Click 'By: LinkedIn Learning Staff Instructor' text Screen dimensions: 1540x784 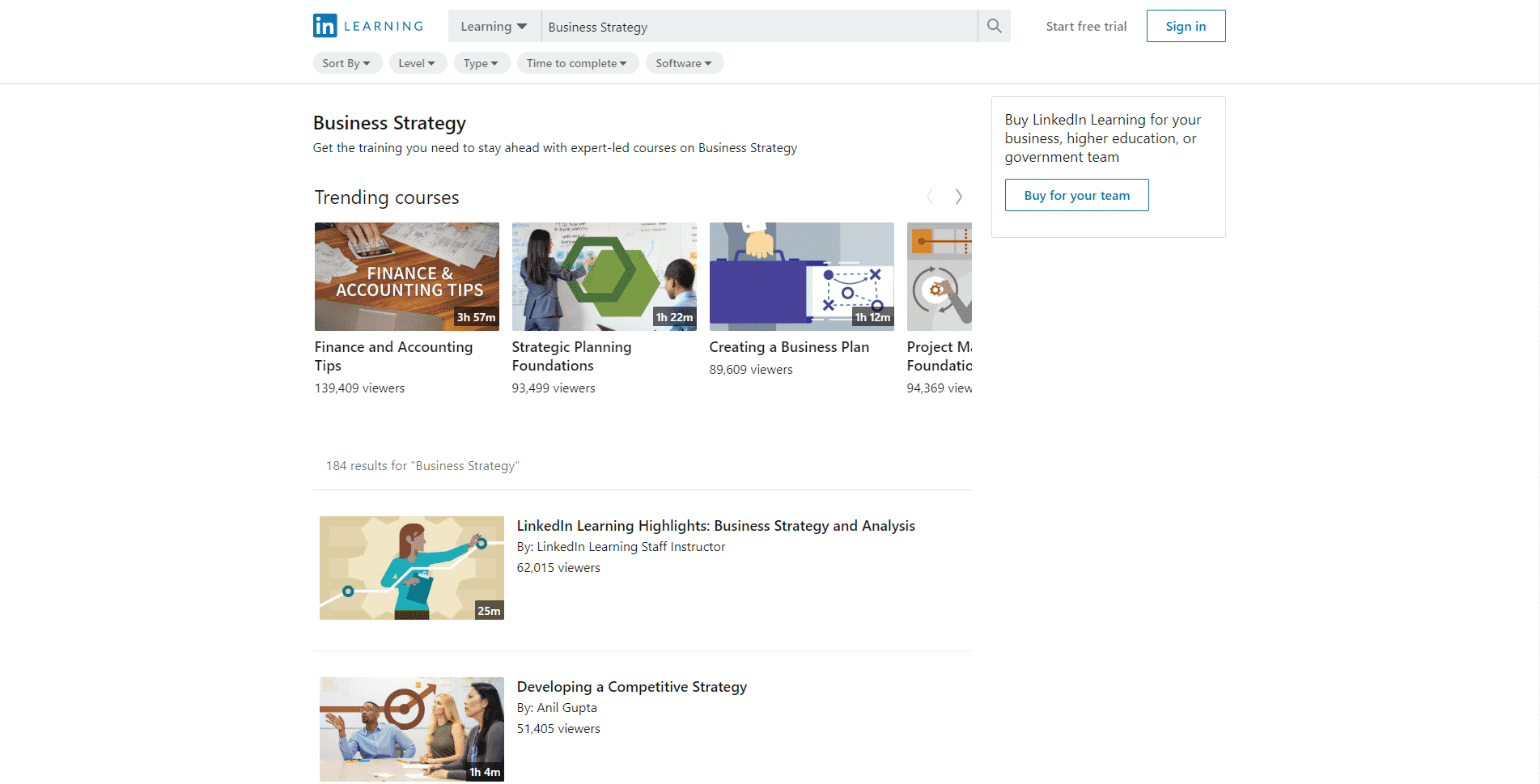coord(621,547)
